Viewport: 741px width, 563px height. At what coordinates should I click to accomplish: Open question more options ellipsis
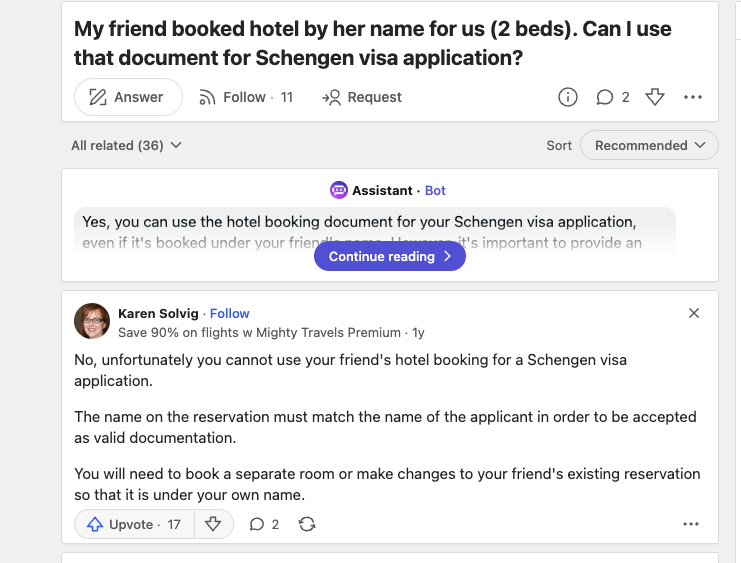(693, 97)
